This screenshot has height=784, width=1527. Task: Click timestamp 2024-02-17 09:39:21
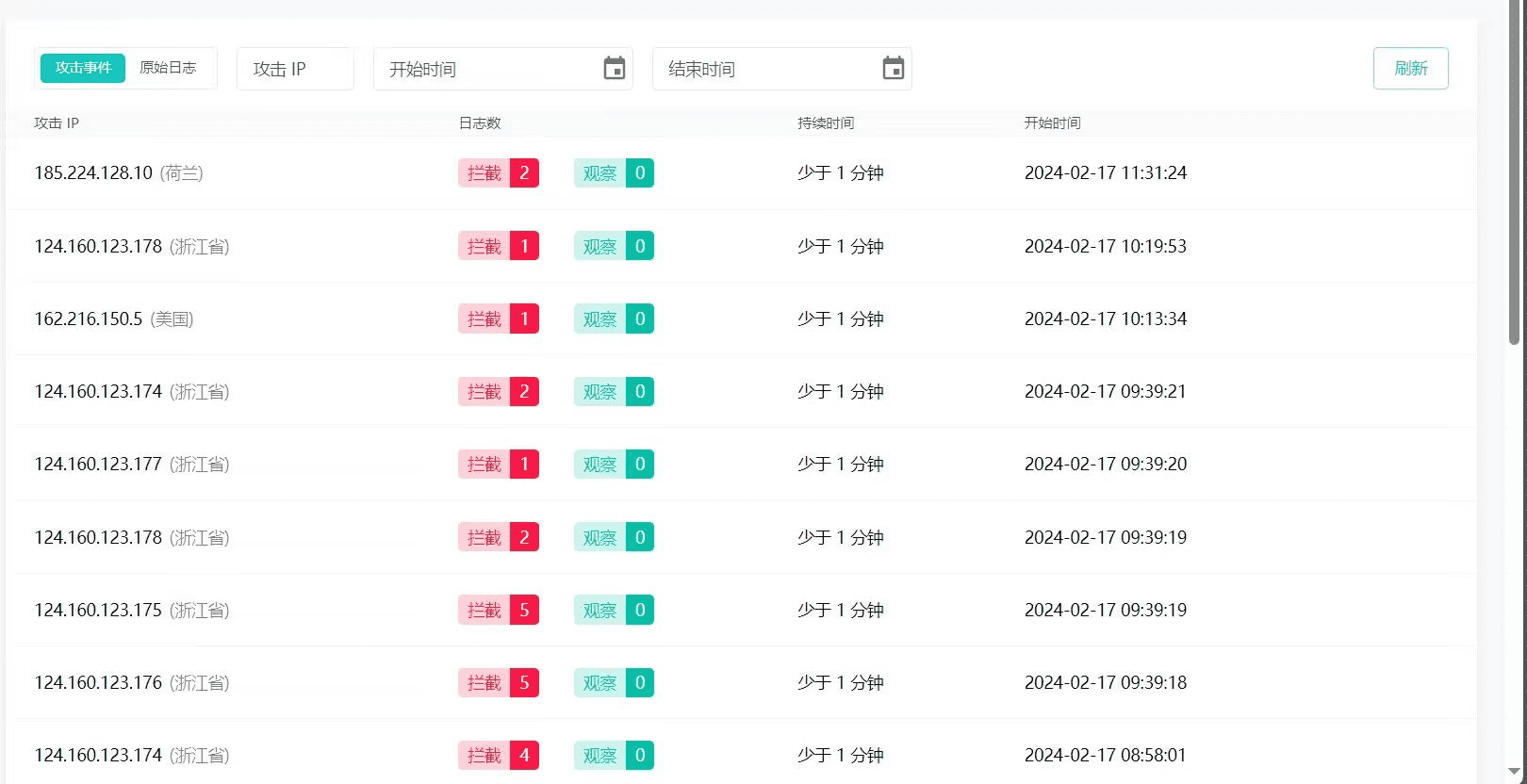(x=1106, y=392)
